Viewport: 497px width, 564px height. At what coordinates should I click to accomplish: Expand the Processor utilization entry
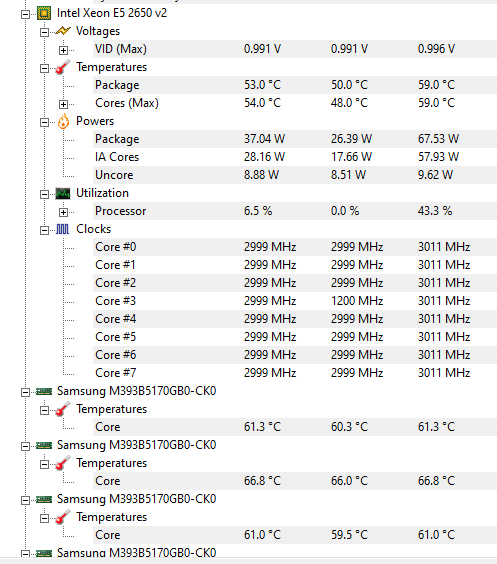[63, 212]
